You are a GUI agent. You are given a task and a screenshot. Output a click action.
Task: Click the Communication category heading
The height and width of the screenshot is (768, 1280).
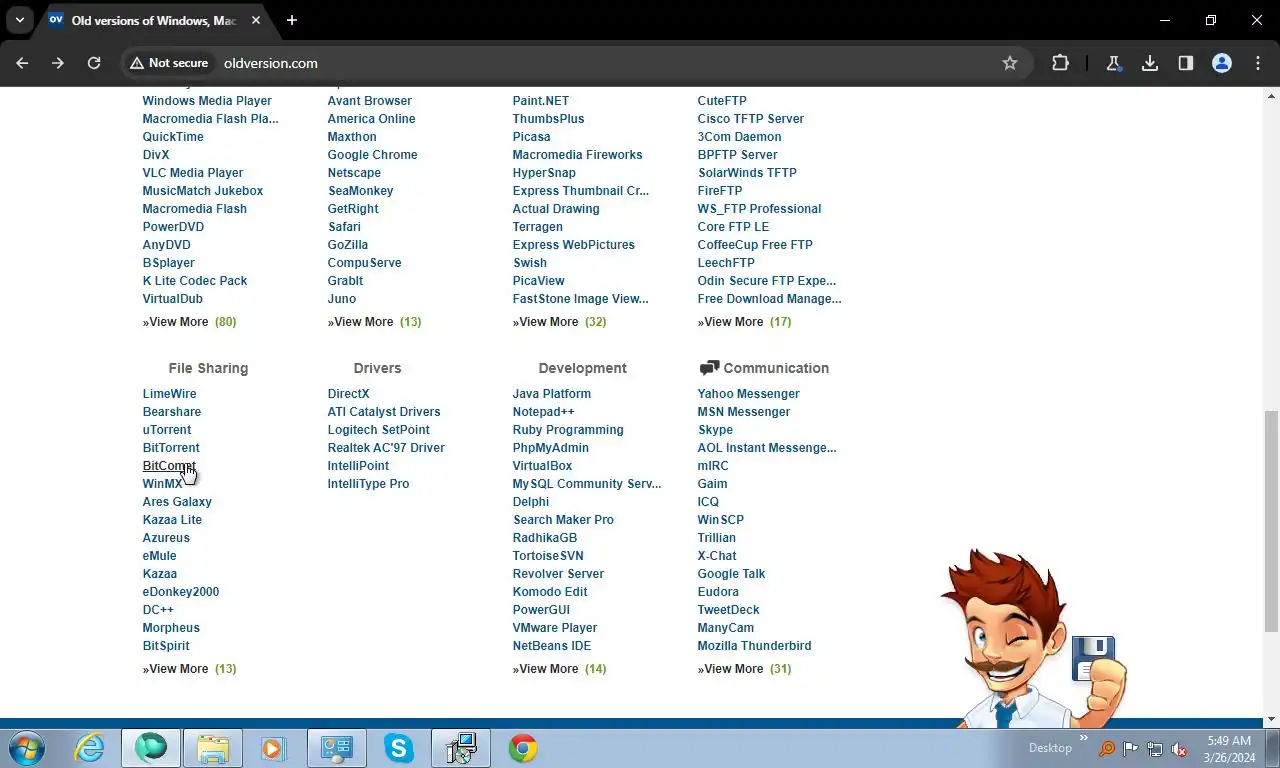tap(776, 368)
